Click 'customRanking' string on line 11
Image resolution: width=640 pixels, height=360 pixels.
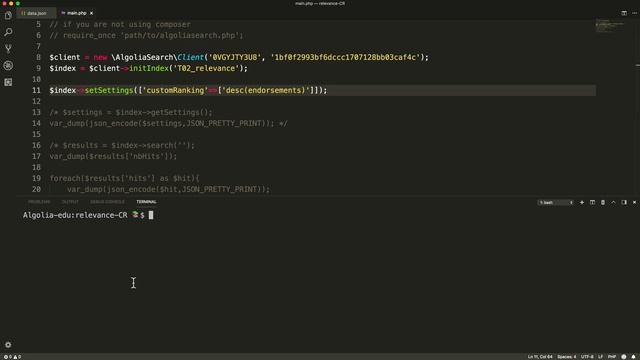pos(175,90)
